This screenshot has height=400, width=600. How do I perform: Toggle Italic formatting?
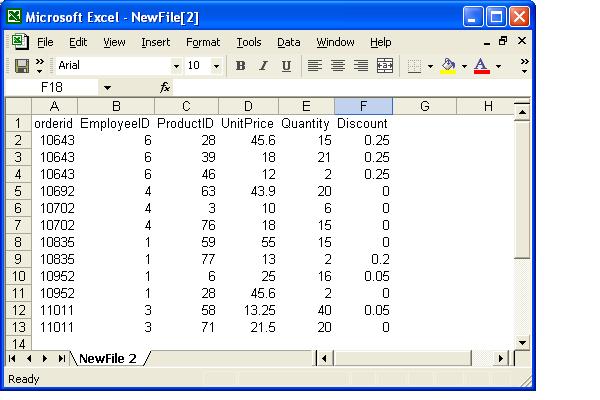pos(263,66)
